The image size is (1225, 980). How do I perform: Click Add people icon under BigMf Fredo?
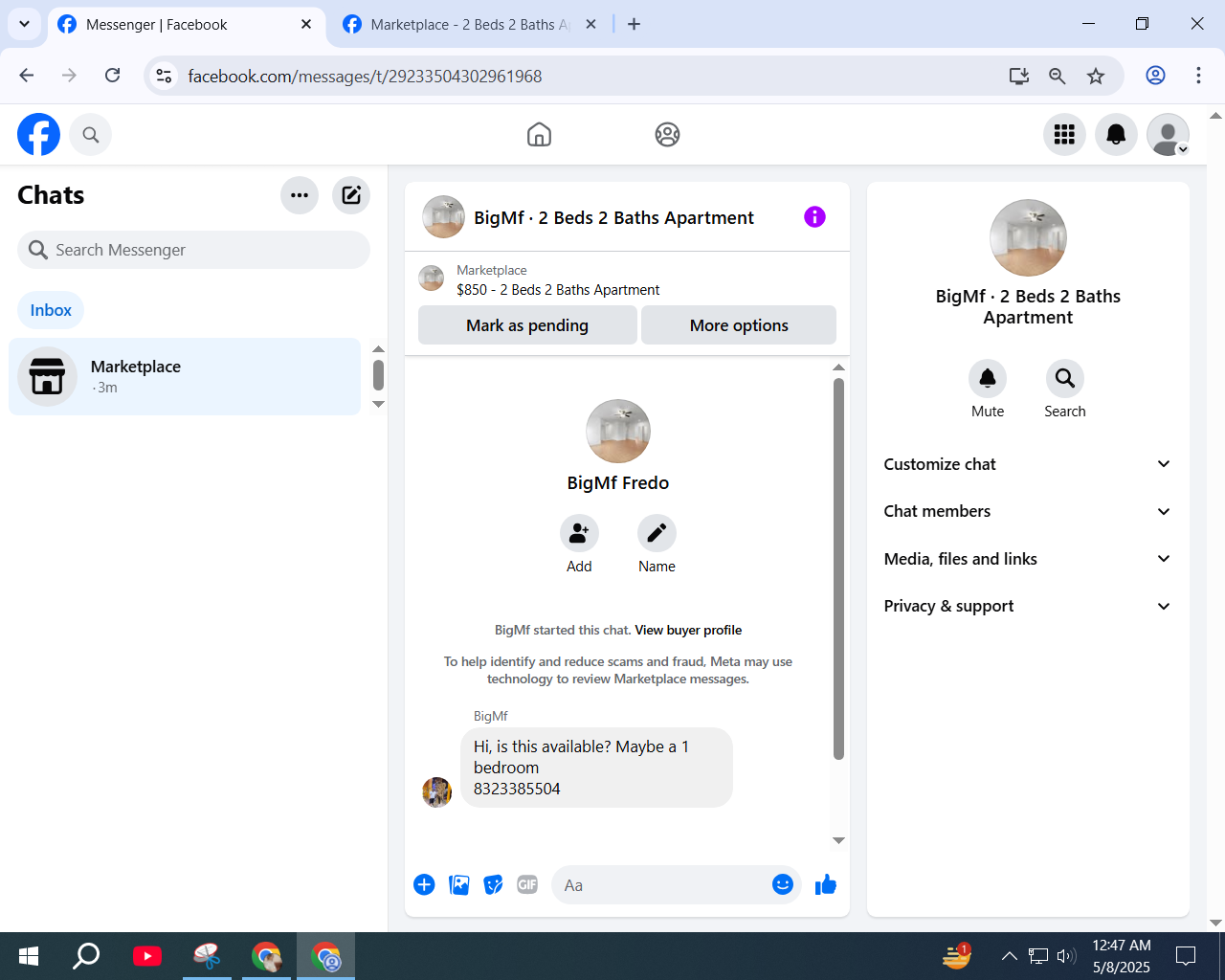click(x=579, y=533)
